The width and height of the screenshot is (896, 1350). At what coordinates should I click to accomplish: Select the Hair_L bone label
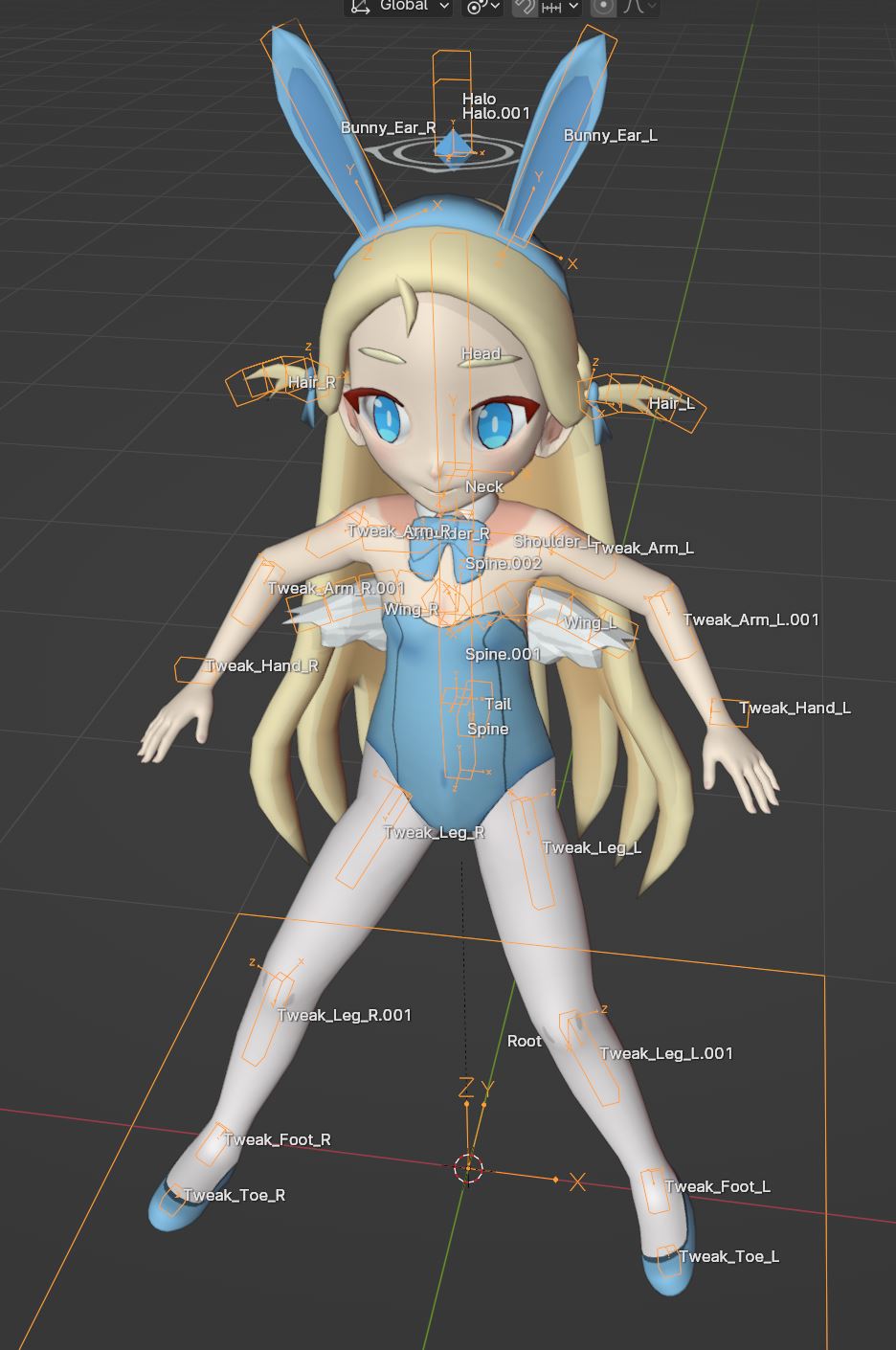click(x=672, y=403)
